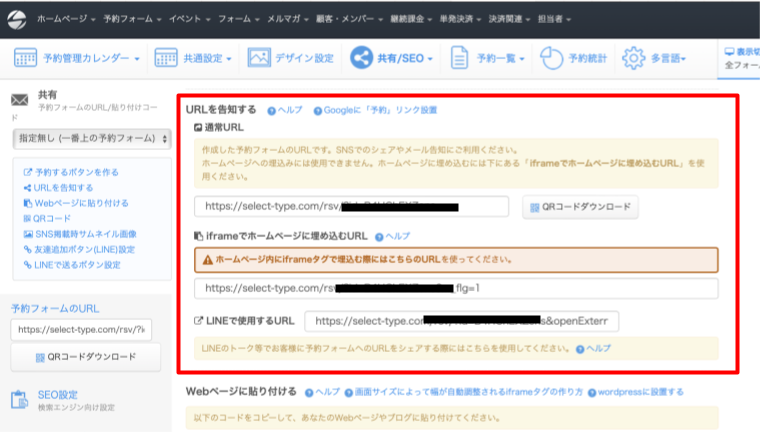Open the 友達追加ボタン(LINE)設定 link
The width and height of the screenshot is (760, 432).
[84, 249]
